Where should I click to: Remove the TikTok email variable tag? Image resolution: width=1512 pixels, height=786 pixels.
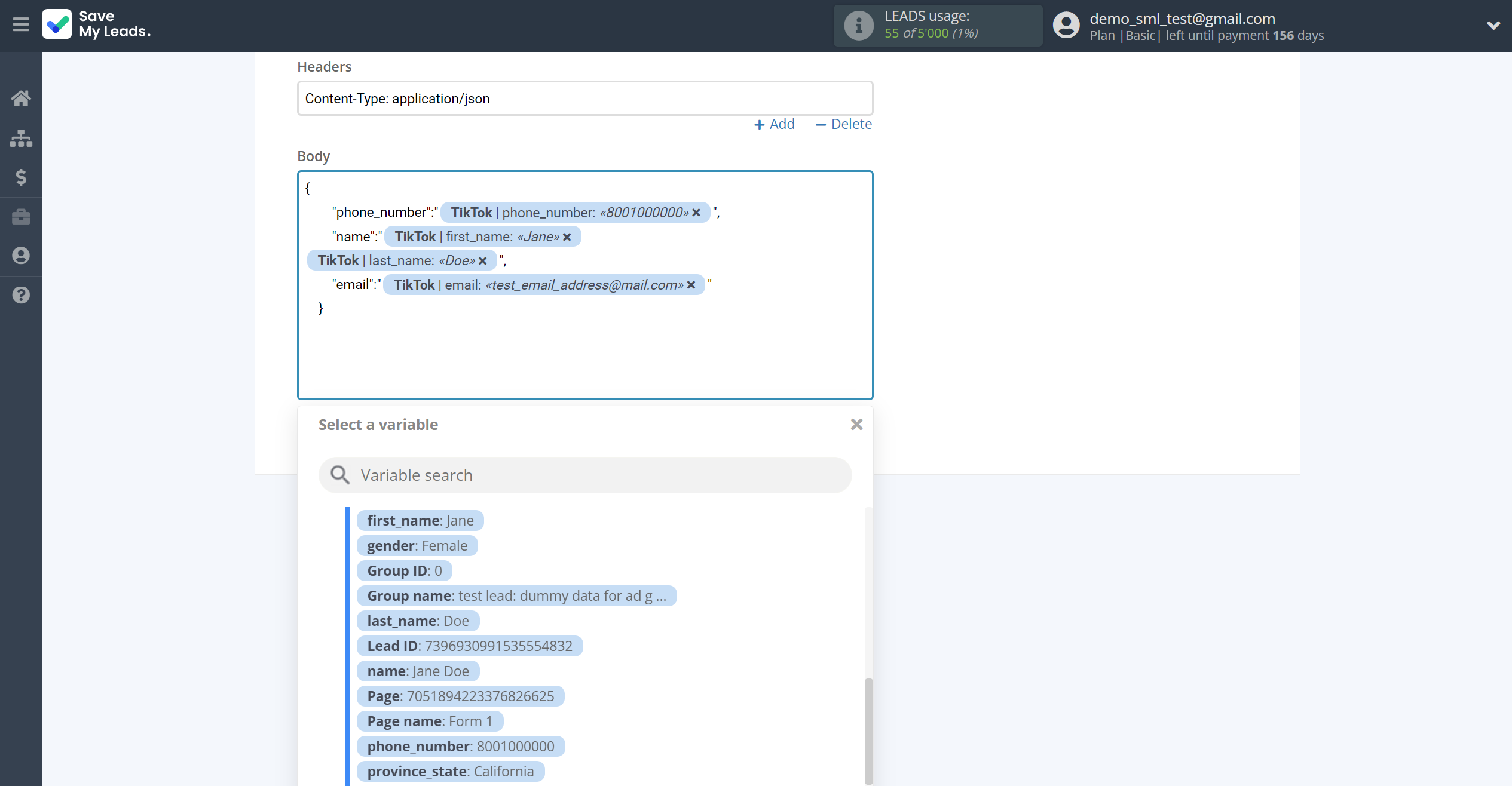[691, 285]
